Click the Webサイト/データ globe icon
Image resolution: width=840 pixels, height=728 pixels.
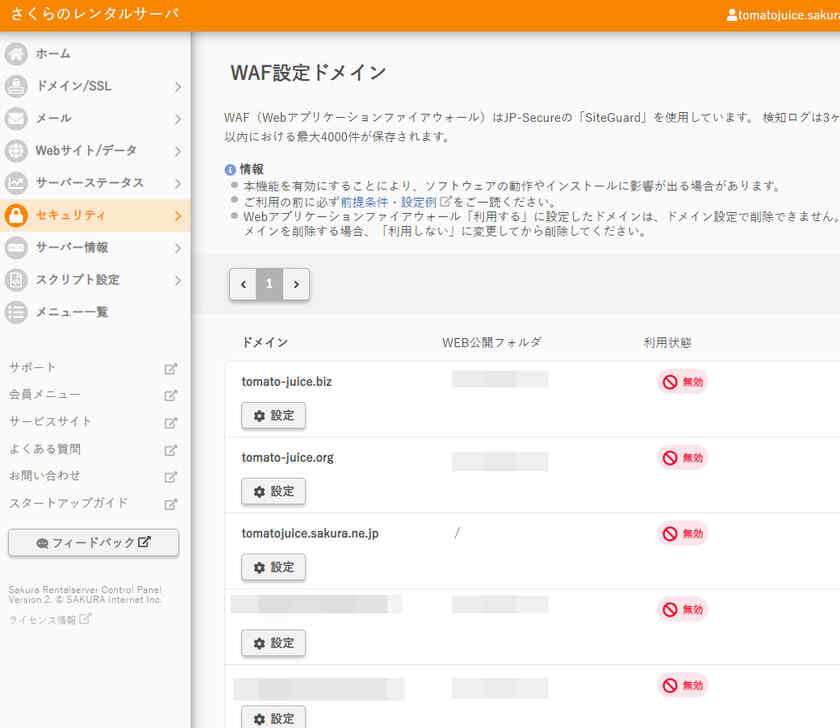click(16, 151)
